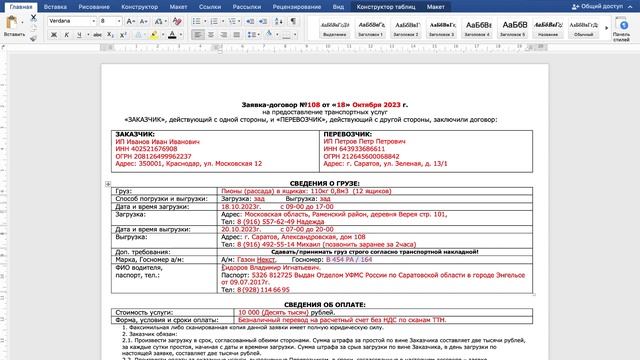Collapse ribbon with the chevron
Viewport: 640px width, 360px height.
(x=630, y=7)
